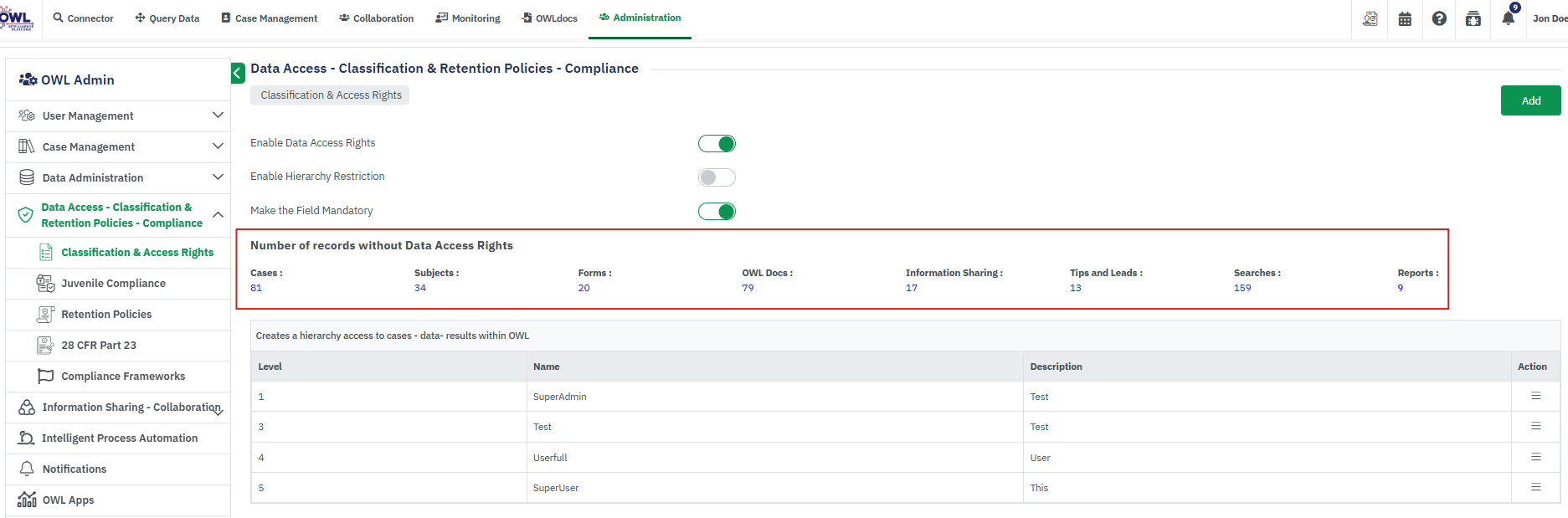Open action menu for SuperUser row

tap(1535, 487)
